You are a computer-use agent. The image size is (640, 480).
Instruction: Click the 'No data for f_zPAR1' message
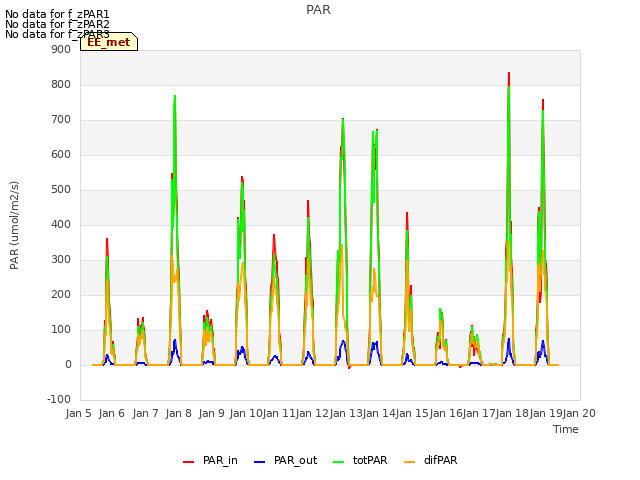(57, 15)
